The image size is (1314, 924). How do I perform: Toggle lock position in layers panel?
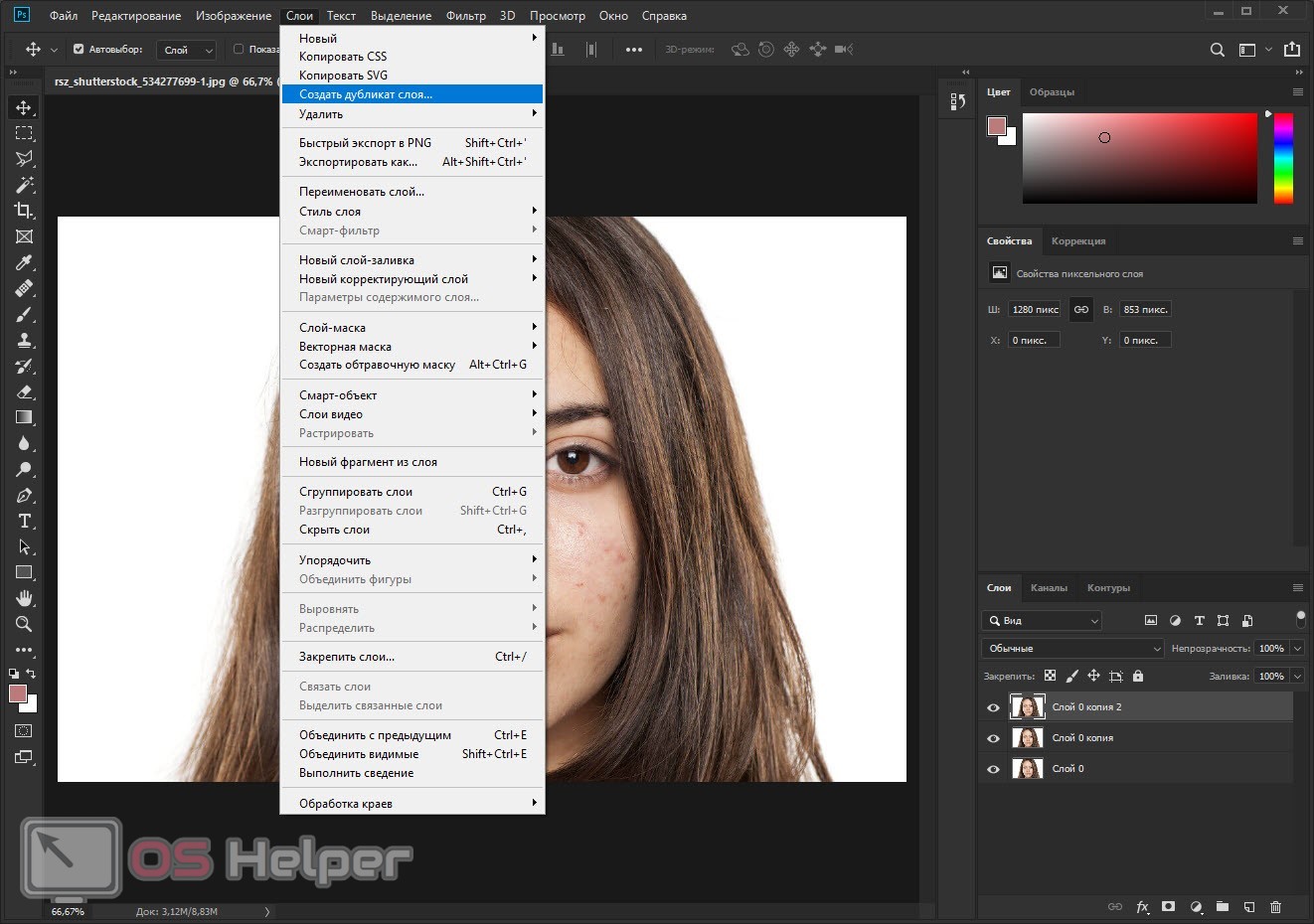click(x=1093, y=676)
